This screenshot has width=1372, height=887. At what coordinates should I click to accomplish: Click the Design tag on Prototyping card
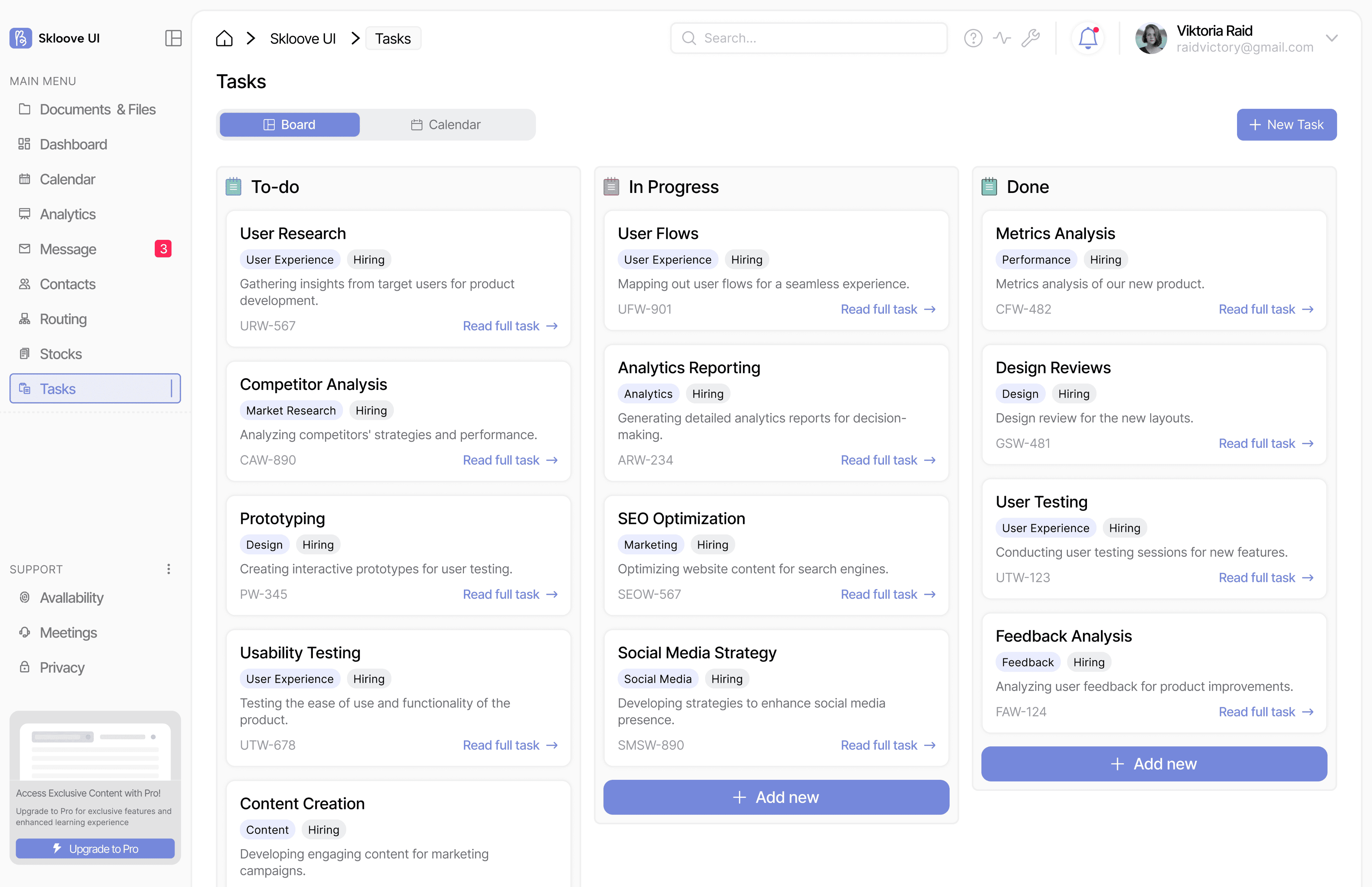click(x=264, y=545)
